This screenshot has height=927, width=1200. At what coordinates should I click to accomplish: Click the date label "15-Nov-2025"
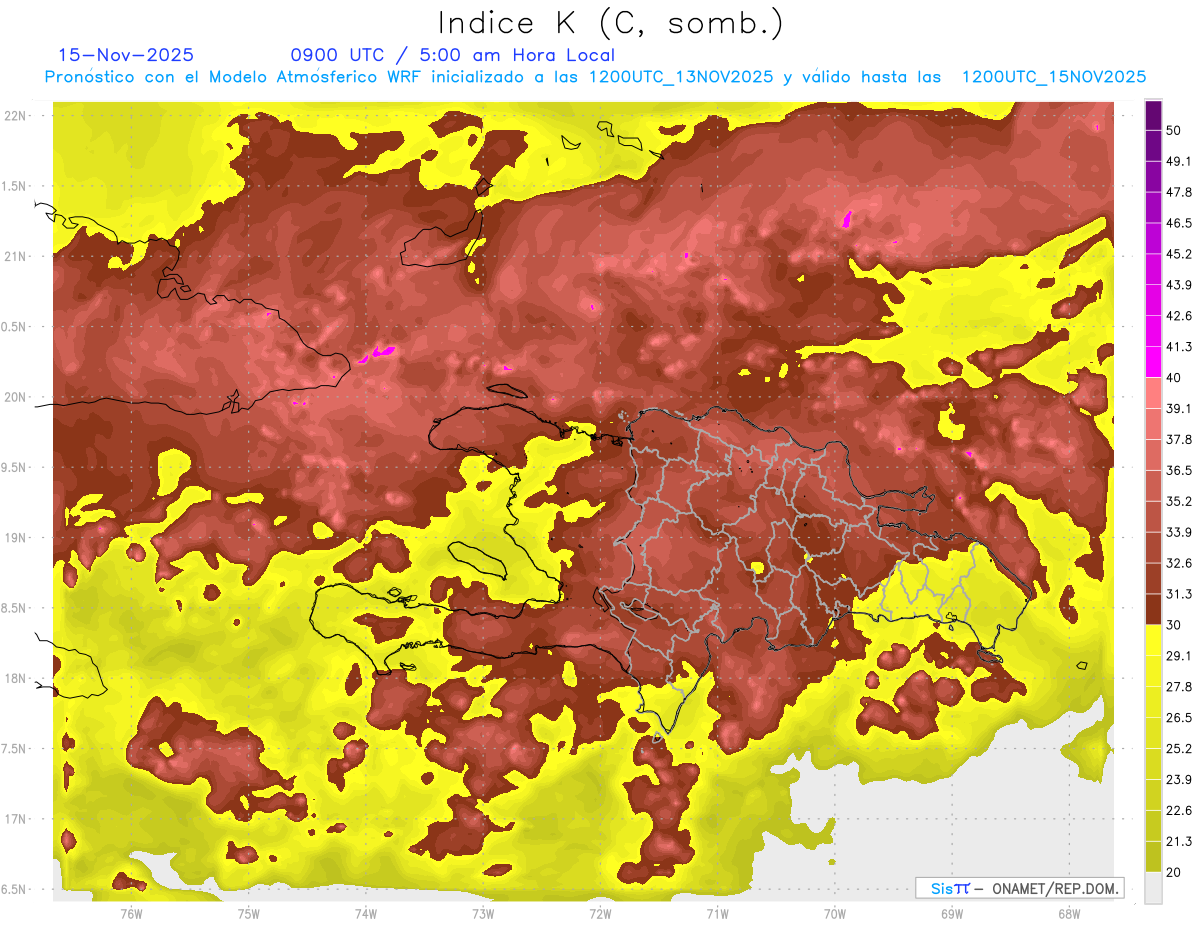coord(127,55)
